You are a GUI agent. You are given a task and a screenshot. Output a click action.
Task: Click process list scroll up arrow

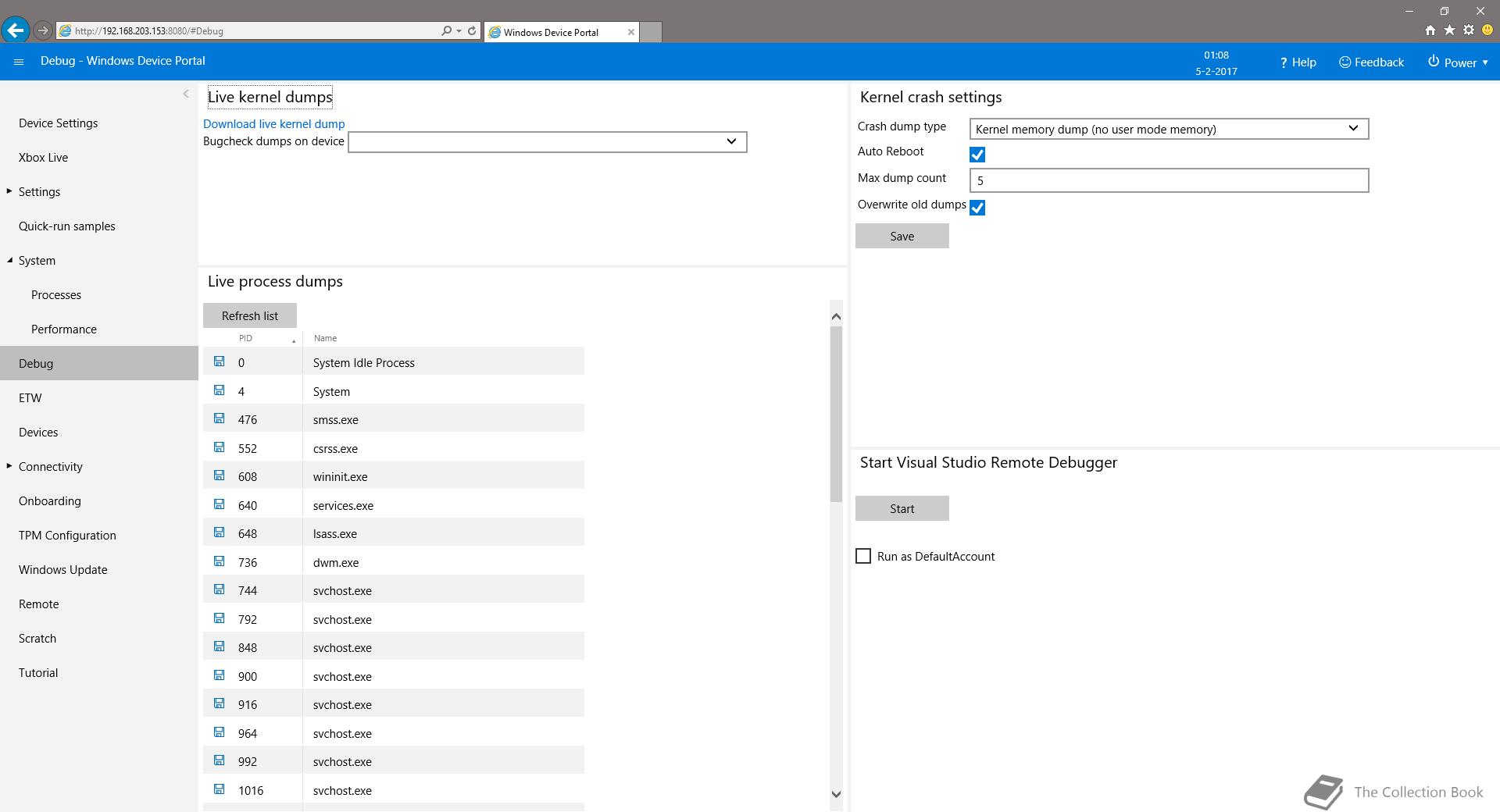[836, 316]
